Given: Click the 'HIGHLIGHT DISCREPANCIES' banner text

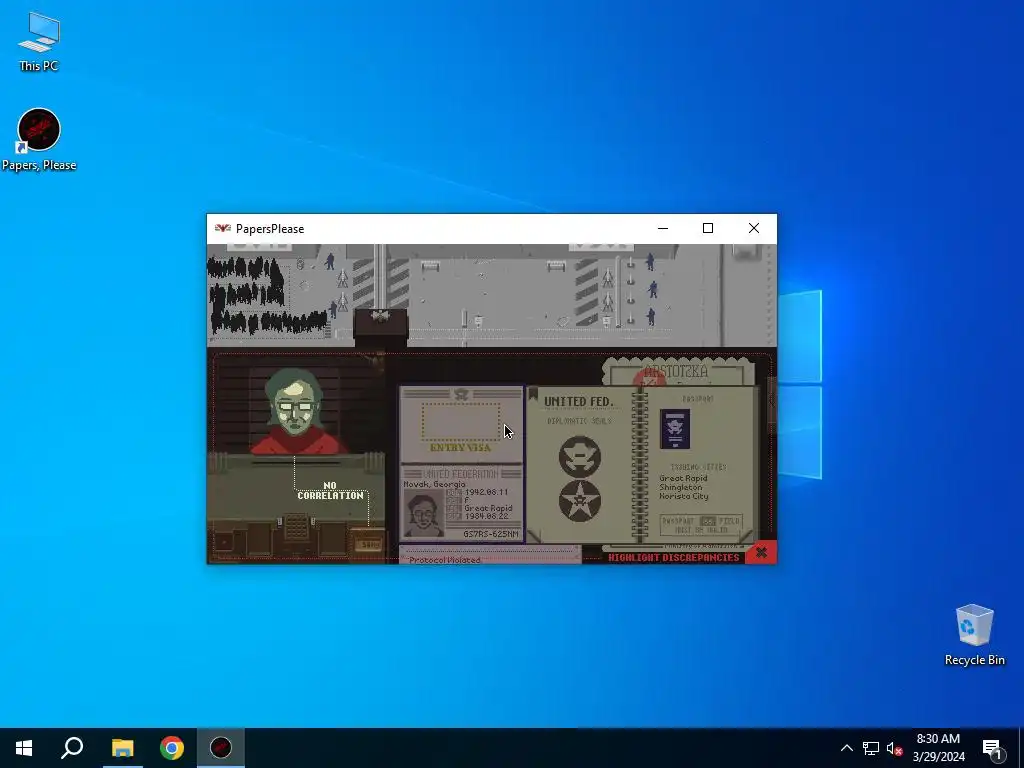Looking at the screenshot, I should tap(673, 557).
